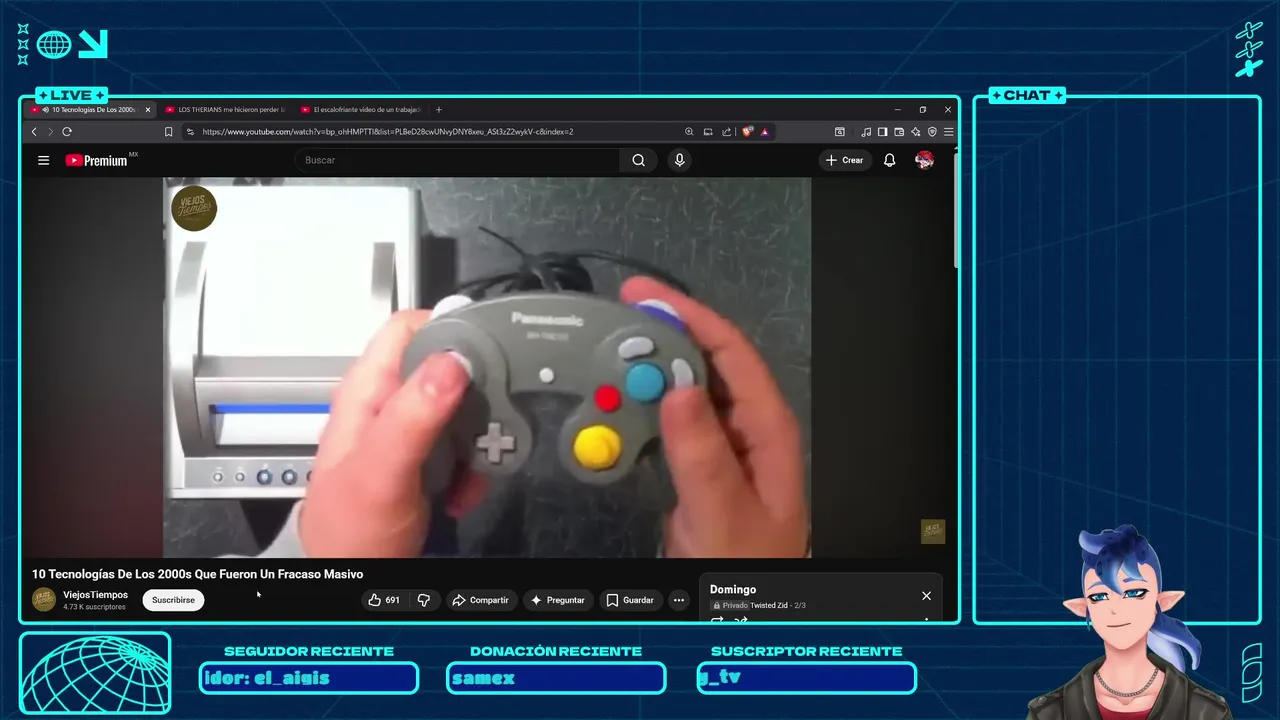Open Brave Shields lion icon
Image resolution: width=1280 pixels, height=720 pixels.
[x=747, y=132]
